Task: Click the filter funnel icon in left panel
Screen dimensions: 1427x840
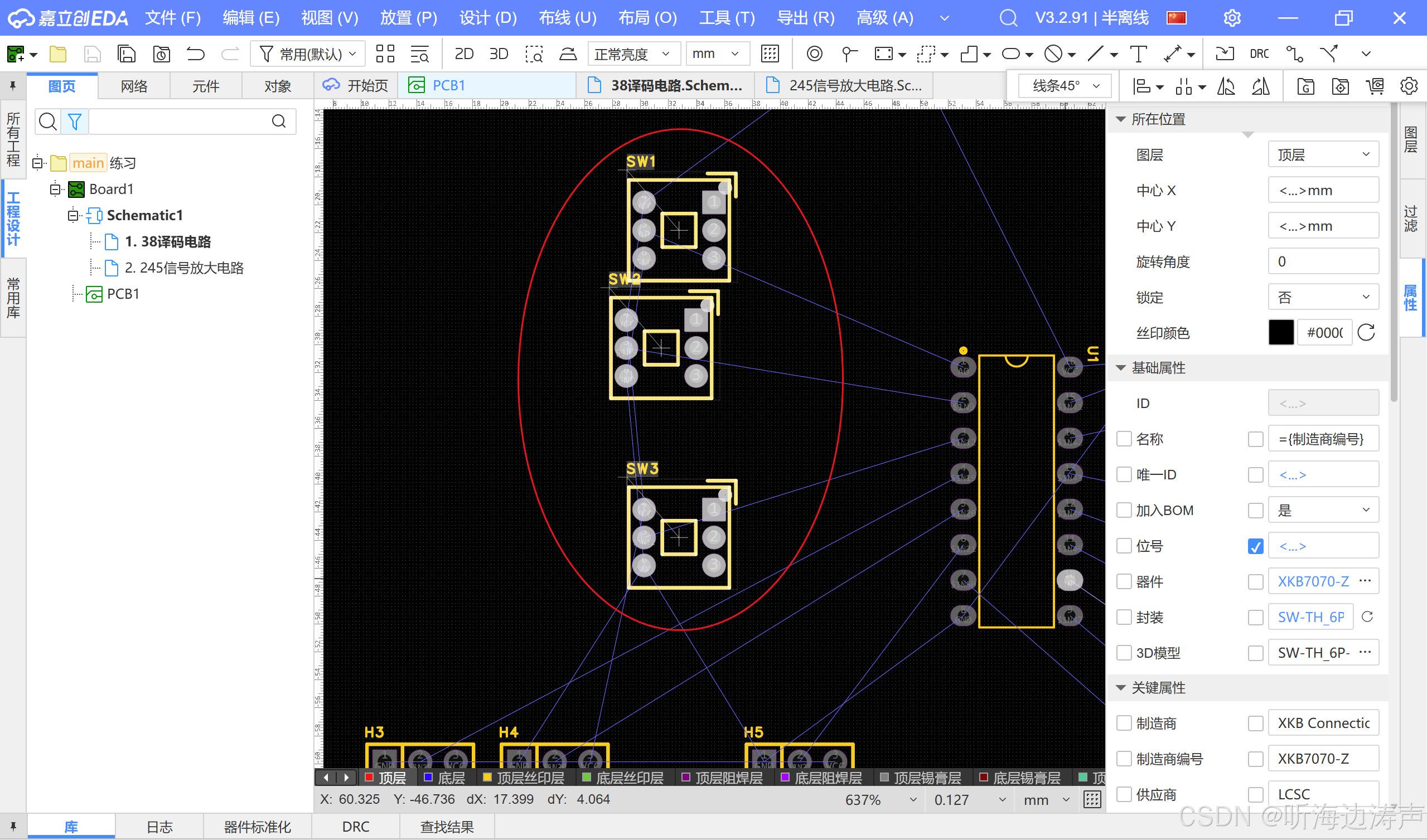Action: point(75,122)
